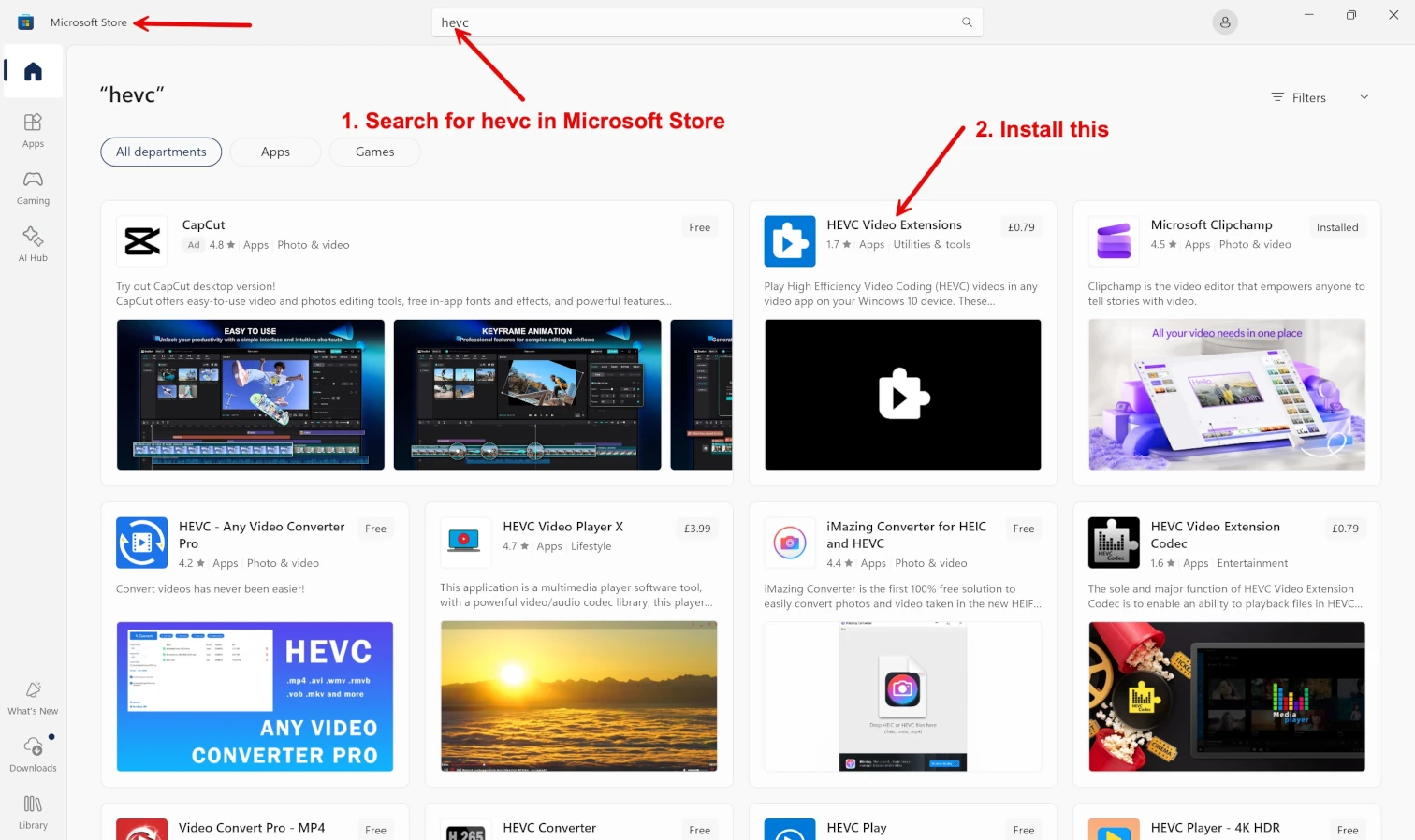This screenshot has height=840, width=1415.
Task: Click HEVC Video Player X title
Action: tap(562, 527)
